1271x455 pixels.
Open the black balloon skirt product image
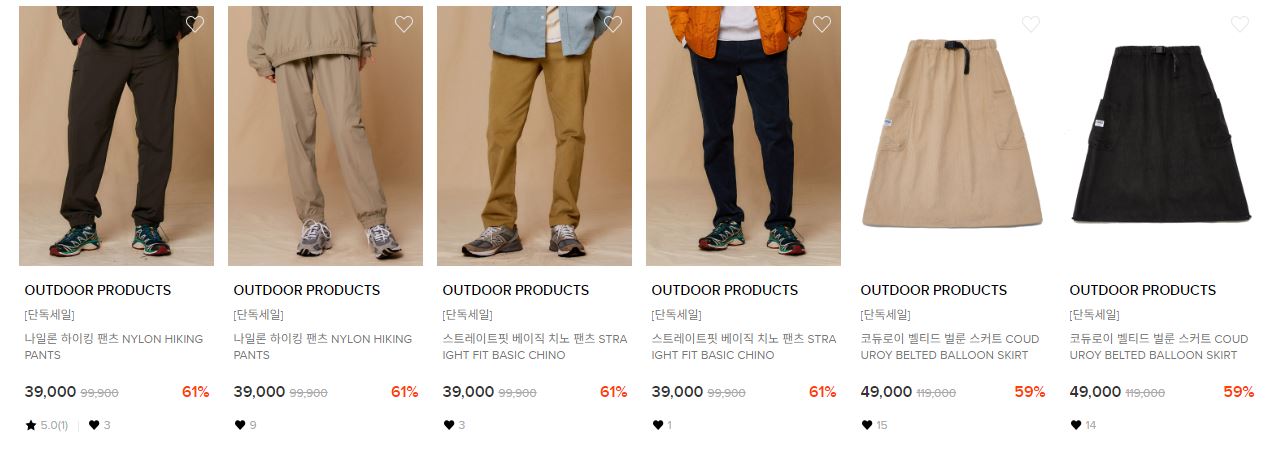click(1161, 136)
